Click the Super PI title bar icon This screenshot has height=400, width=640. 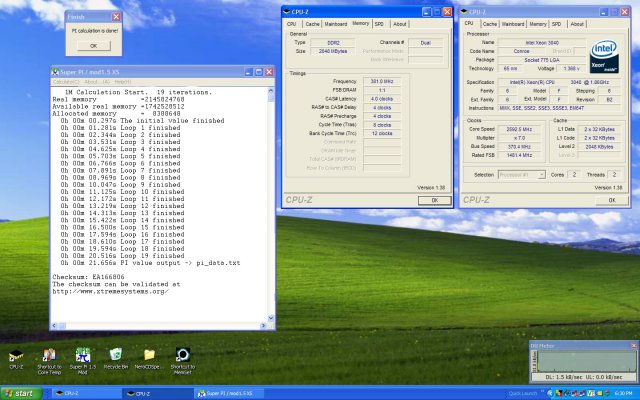(x=55, y=72)
